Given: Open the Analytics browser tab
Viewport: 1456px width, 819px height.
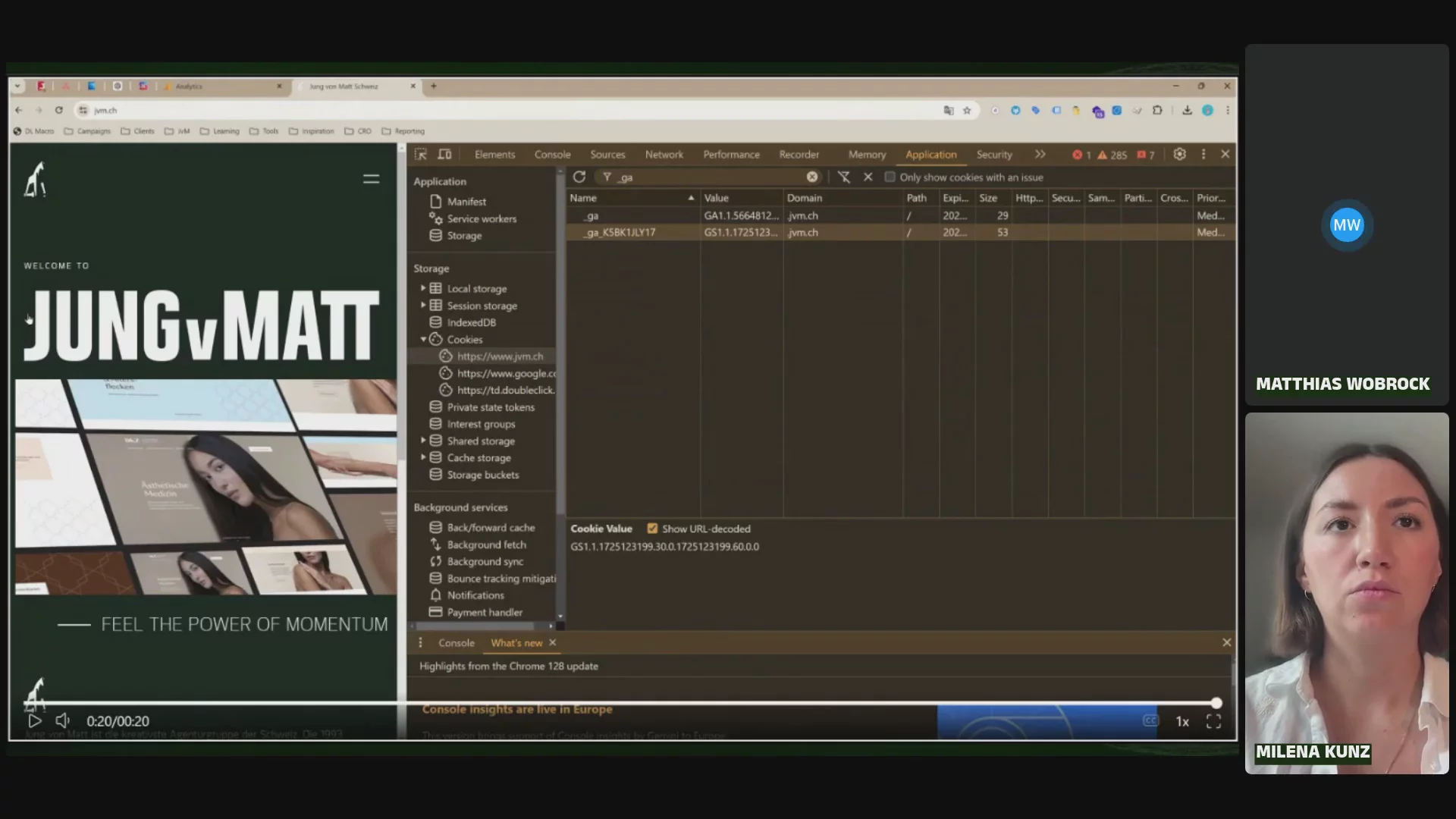Looking at the screenshot, I should click(222, 86).
